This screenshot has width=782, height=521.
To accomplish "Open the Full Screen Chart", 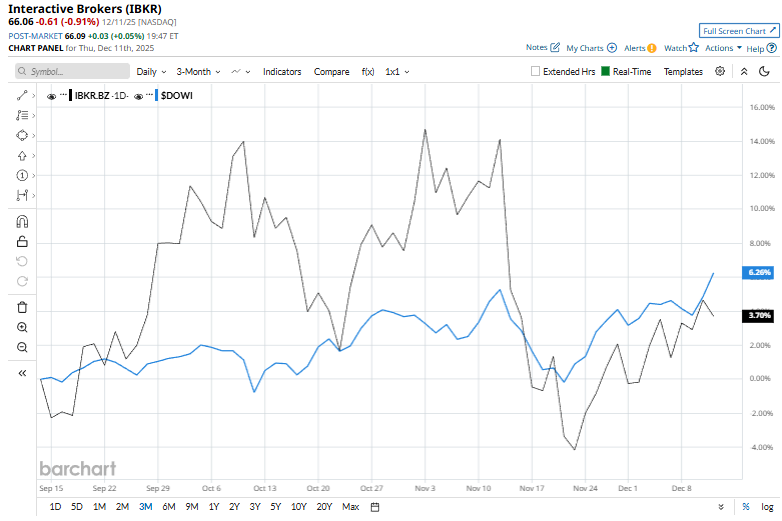I will click(739, 31).
